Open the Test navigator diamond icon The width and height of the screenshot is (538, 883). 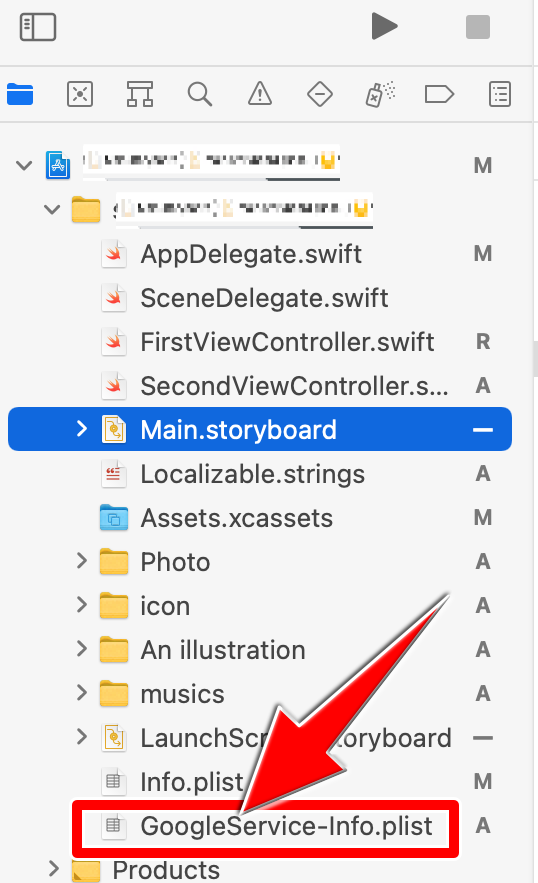[x=319, y=94]
